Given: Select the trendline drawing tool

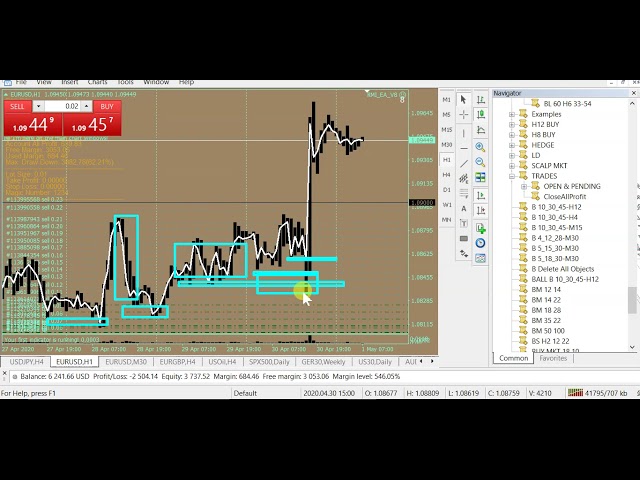Looking at the screenshot, I should (463, 162).
